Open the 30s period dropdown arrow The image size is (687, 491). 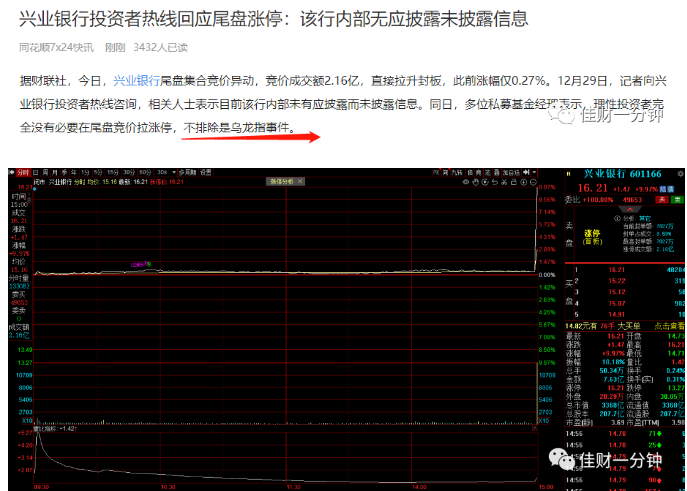[174, 173]
